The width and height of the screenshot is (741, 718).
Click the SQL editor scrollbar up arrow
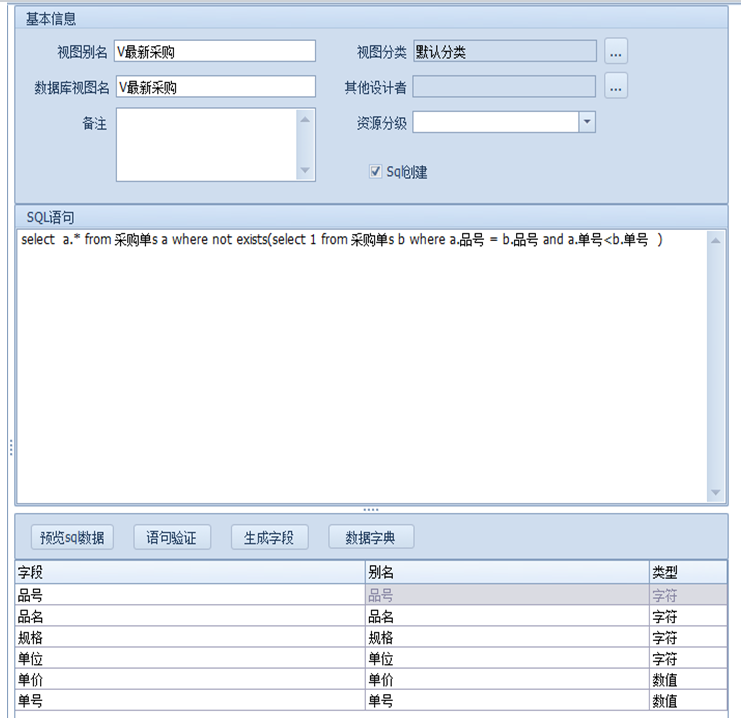coord(715,240)
